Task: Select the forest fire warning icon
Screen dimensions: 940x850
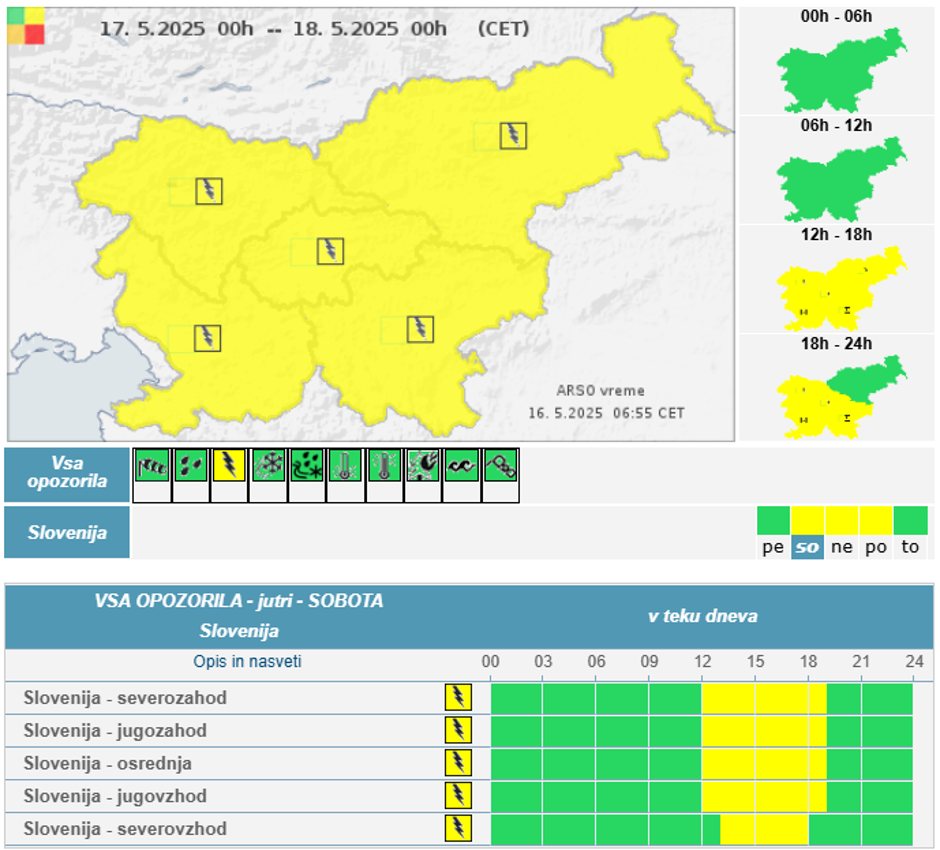Action: [x=423, y=465]
